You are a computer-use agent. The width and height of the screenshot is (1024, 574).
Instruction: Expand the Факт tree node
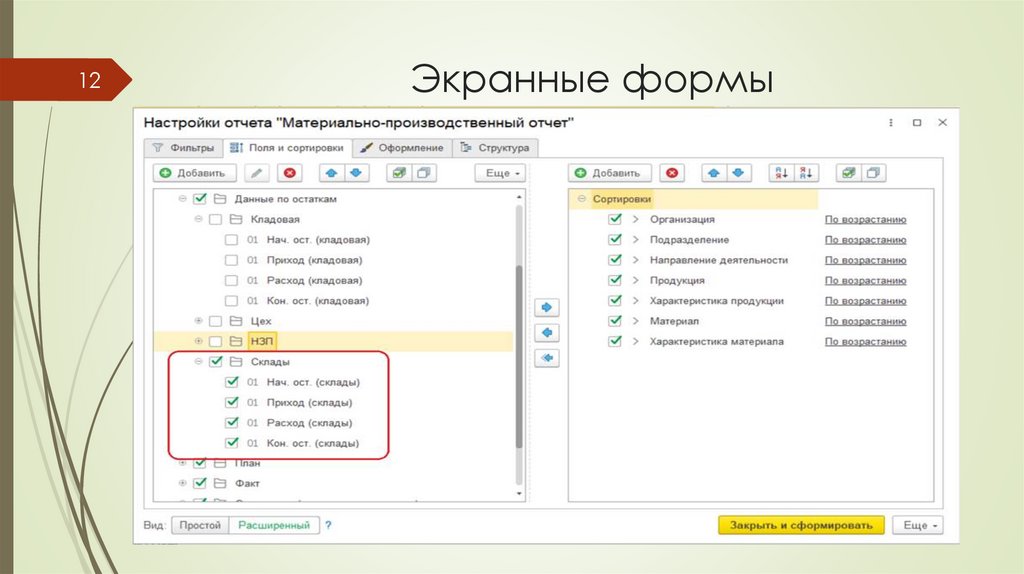tap(182, 483)
